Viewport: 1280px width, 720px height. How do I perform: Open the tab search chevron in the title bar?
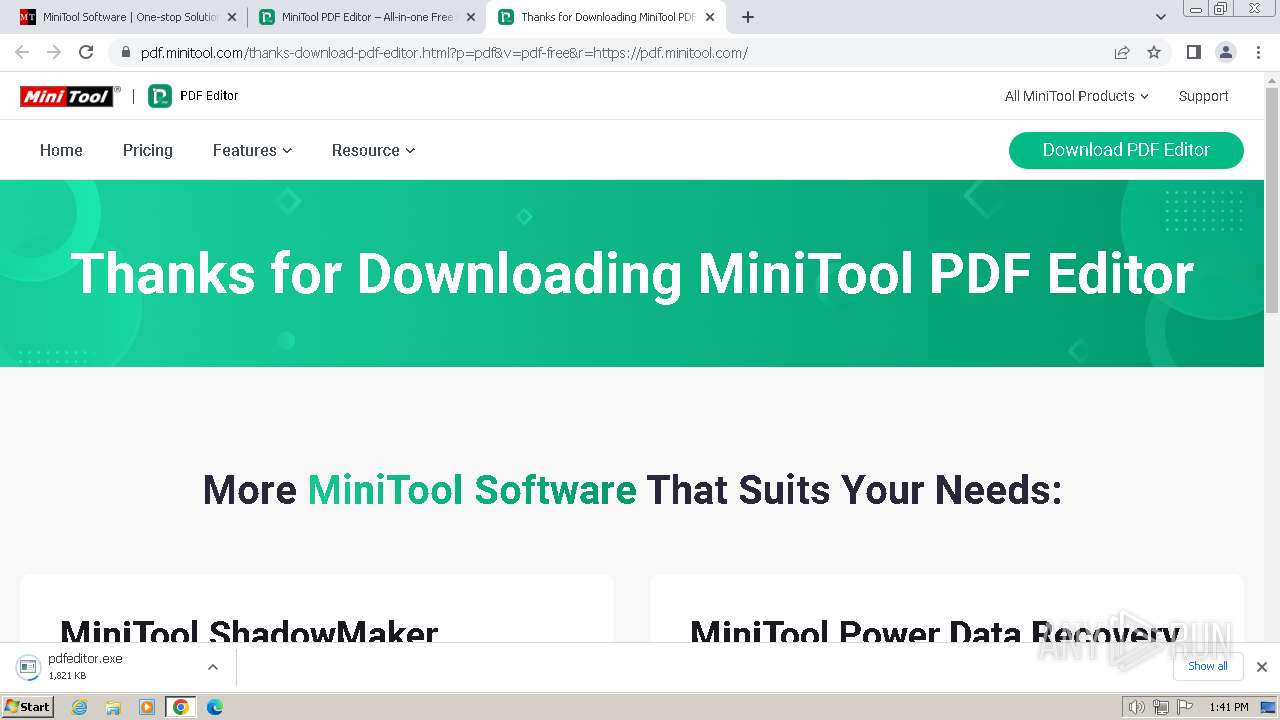coord(1161,17)
